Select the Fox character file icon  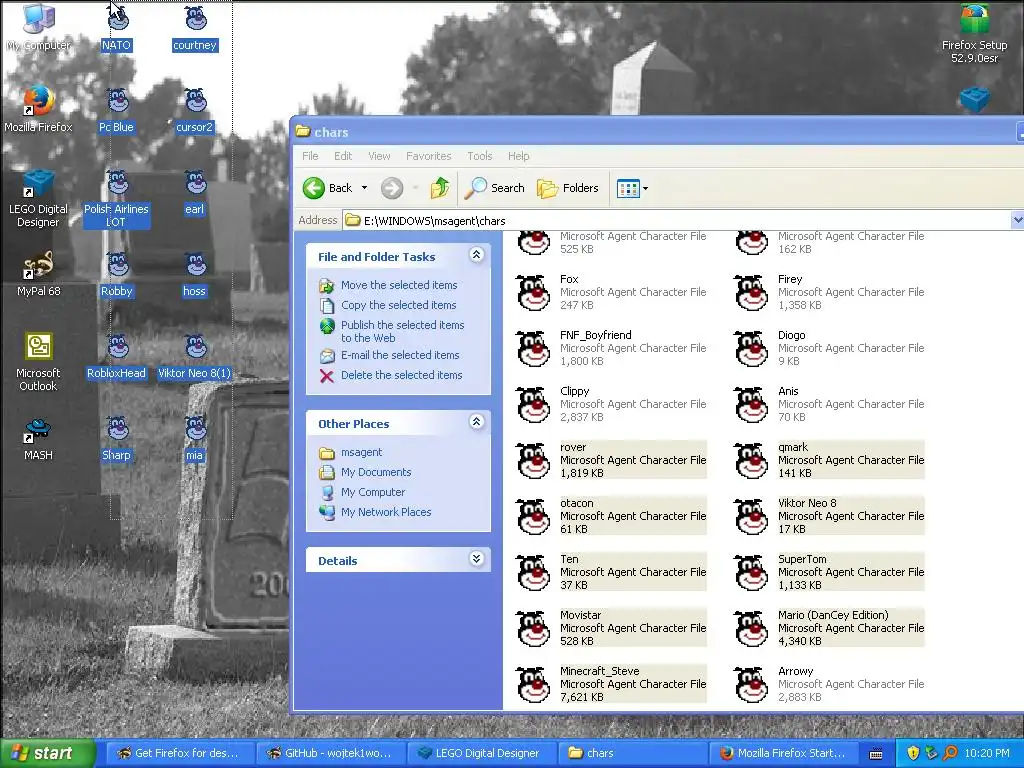(x=534, y=292)
